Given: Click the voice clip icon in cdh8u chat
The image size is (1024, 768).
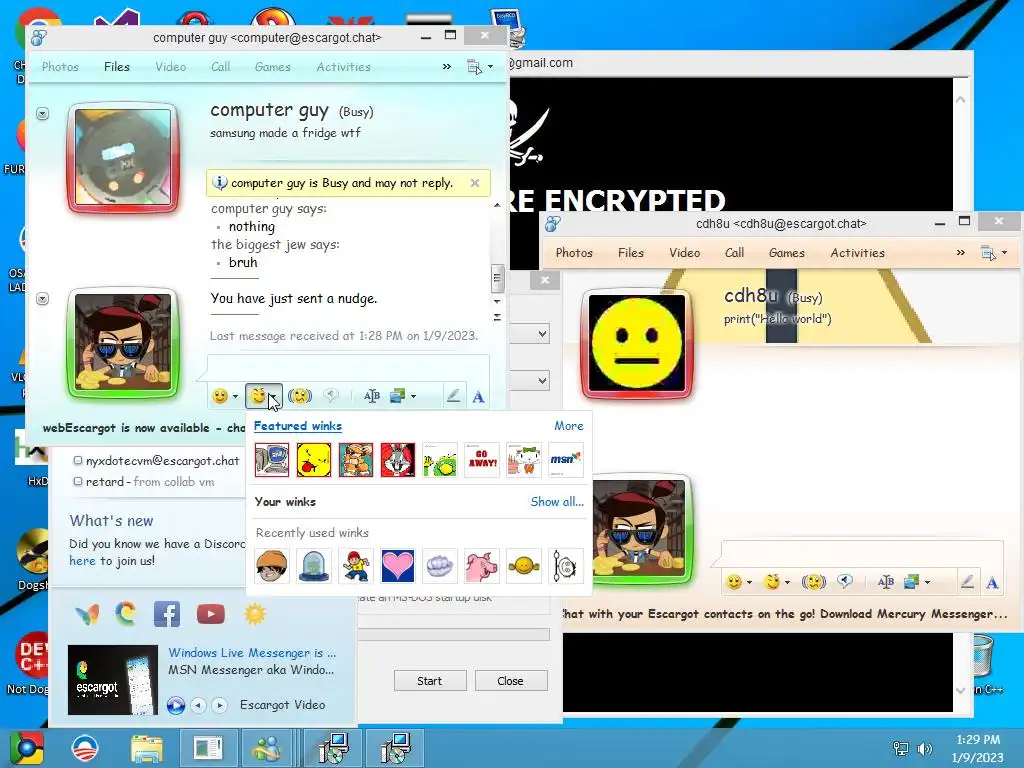Looking at the screenshot, I should pyautogui.click(x=845, y=582).
